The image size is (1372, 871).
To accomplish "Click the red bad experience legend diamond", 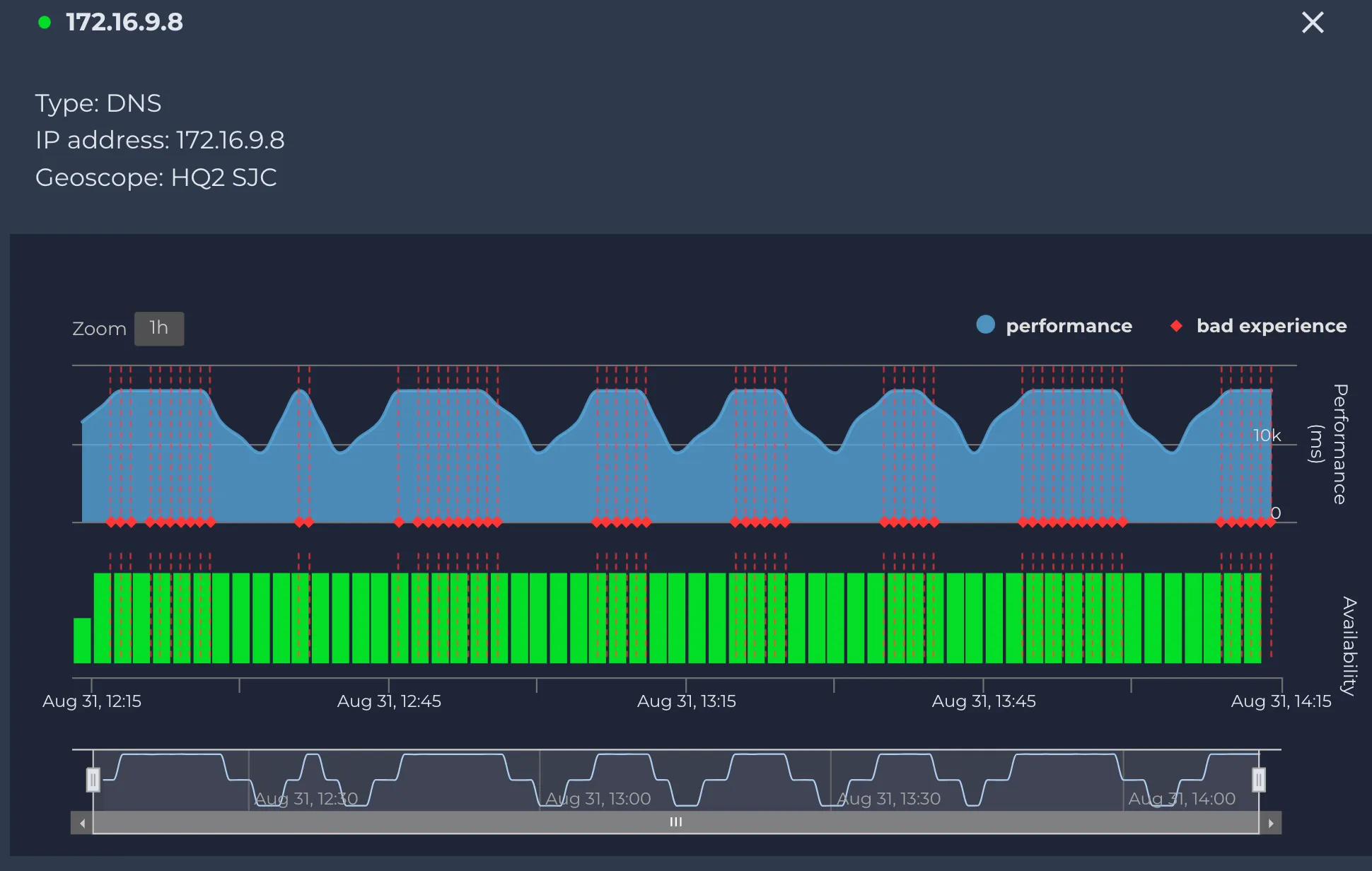I will click(x=1176, y=326).
